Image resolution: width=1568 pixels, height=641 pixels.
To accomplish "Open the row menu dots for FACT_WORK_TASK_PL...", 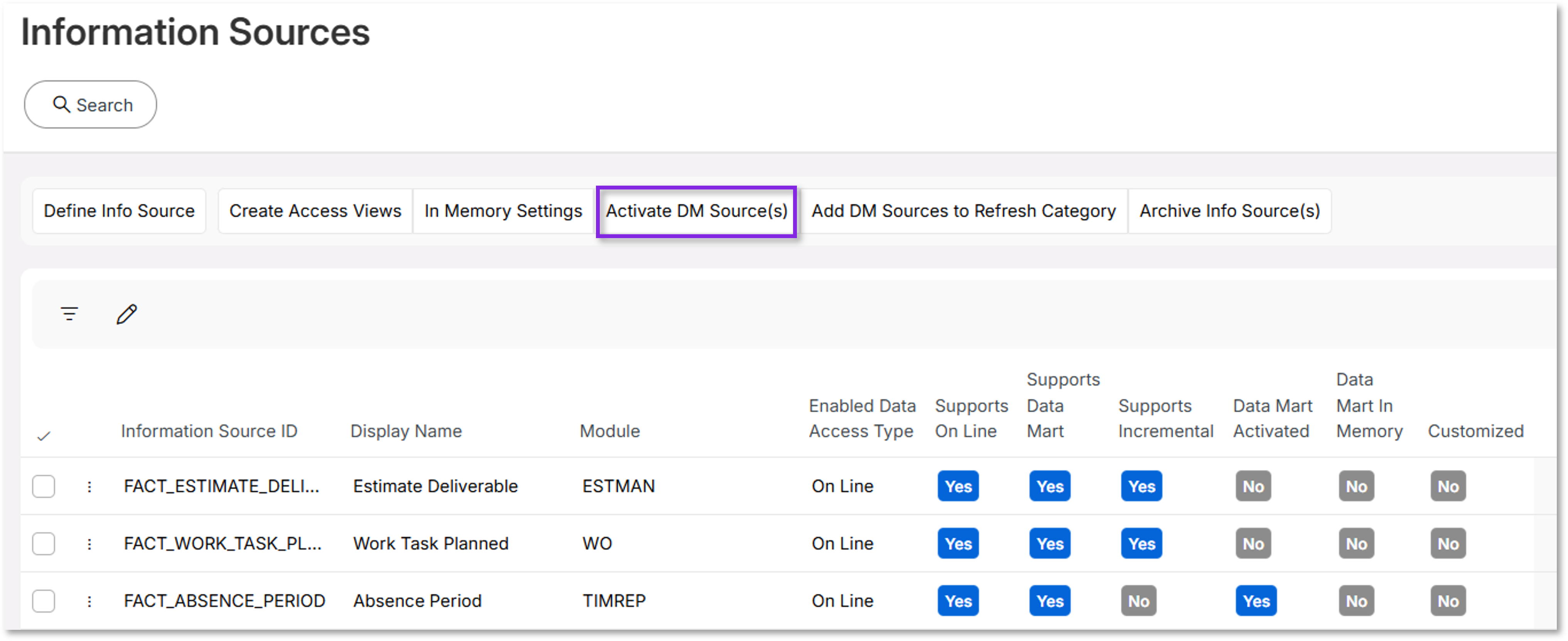I will pos(89,544).
